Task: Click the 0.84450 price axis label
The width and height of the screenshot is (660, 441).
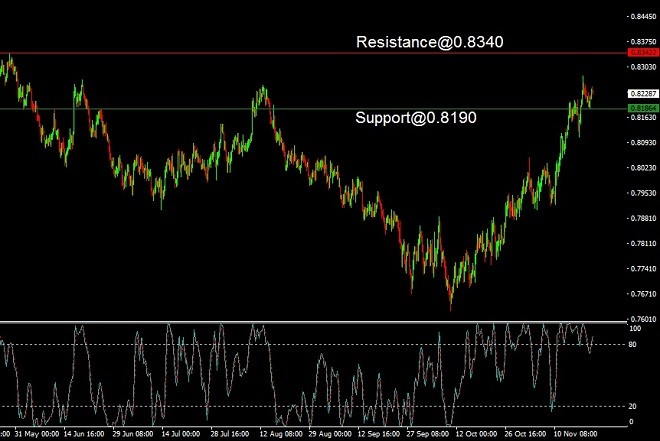Action: pyautogui.click(x=643, y=16)
